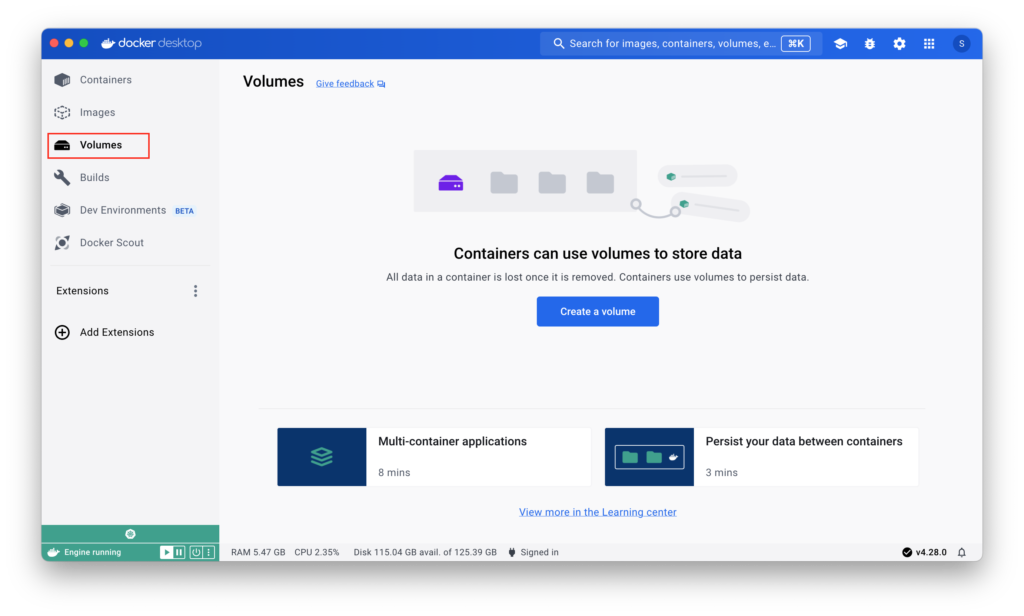Image resolution: width=1024 pixels, height=616 pixels.
Task: Click the Kubernetes wheel icon above Engine status
Action: (130, 534)
